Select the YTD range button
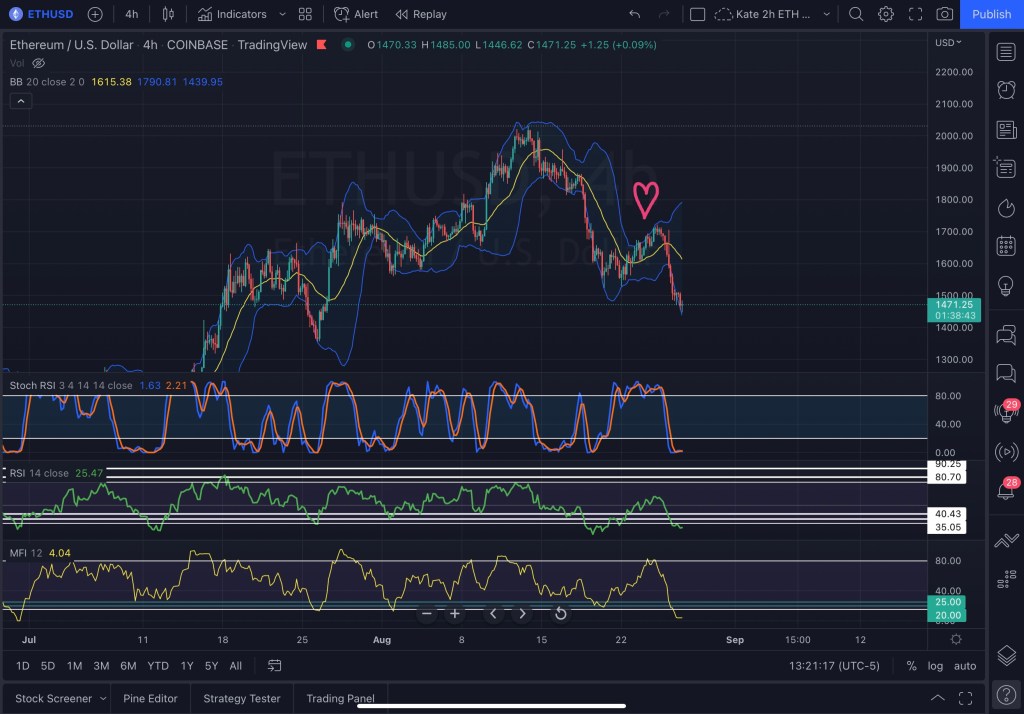 pyautogui.click(x=157, y=665)
